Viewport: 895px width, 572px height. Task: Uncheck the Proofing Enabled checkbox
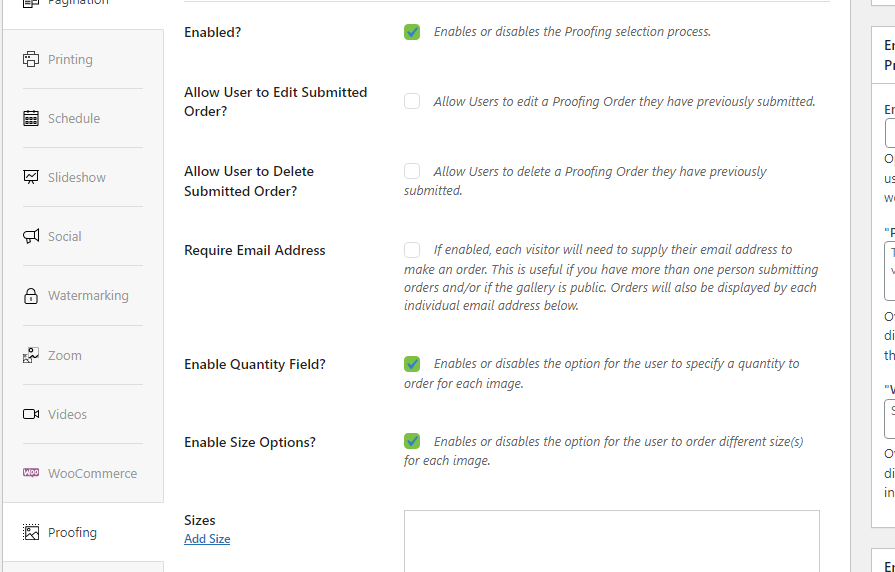(x=412, y=32)
